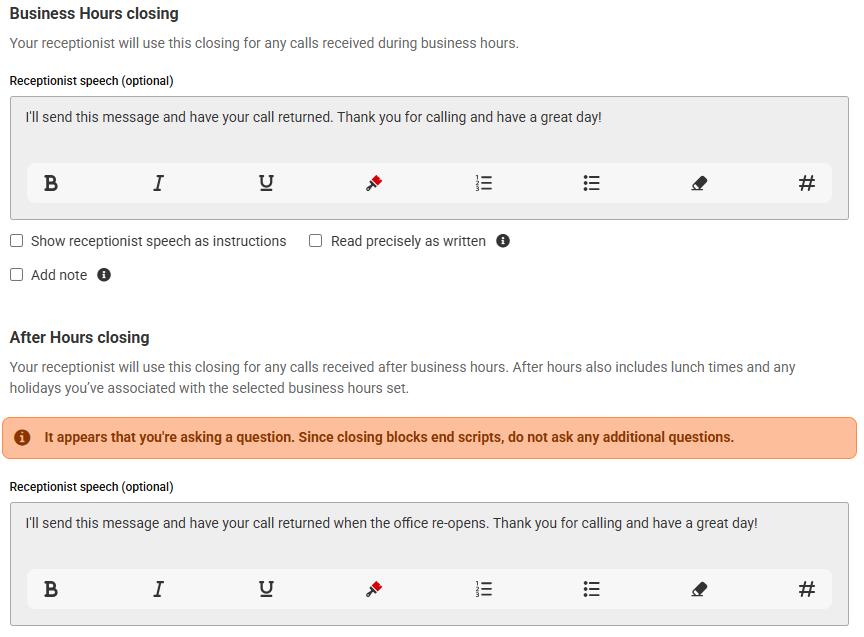The width and height of the screenshot is (864, 637).
Task: Insert numbered list in Business Hours editor
Action: tap(484, 183)
